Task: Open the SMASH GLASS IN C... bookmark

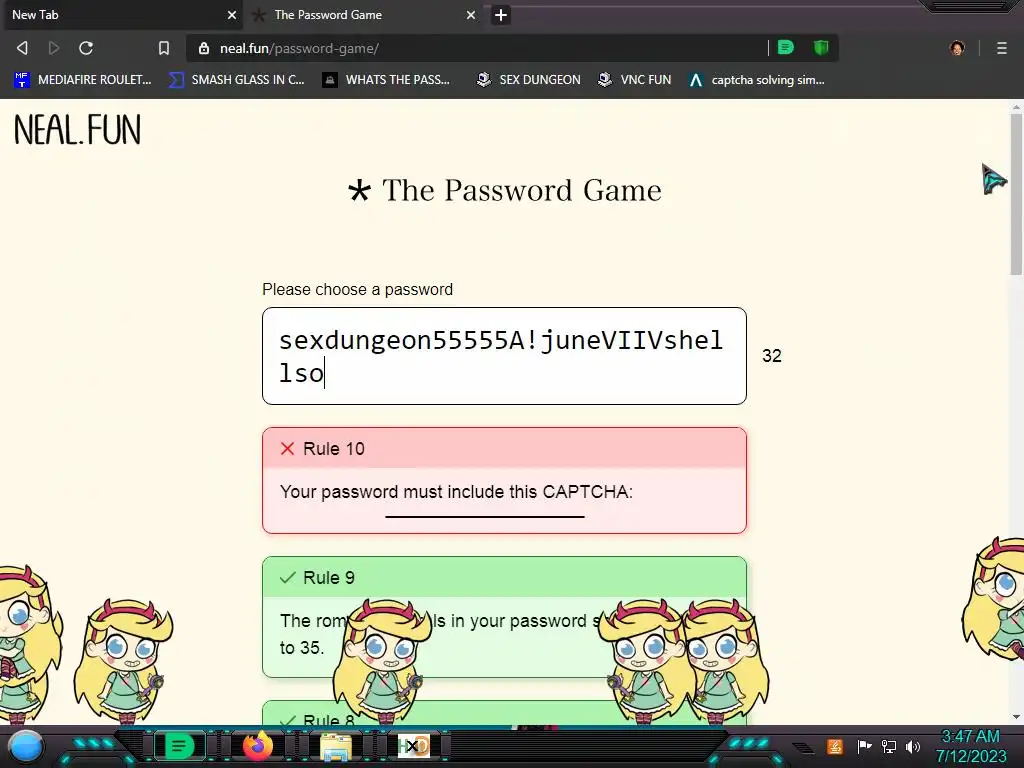Action: 237,80
